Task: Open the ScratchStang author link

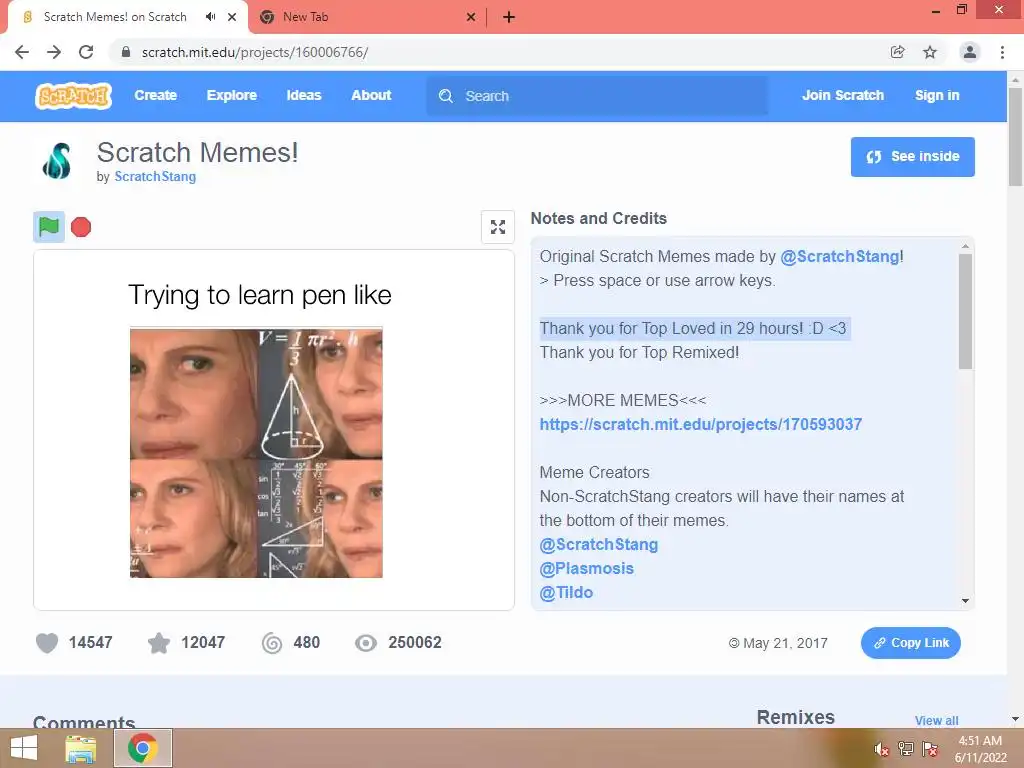Action: coord(155,177)
